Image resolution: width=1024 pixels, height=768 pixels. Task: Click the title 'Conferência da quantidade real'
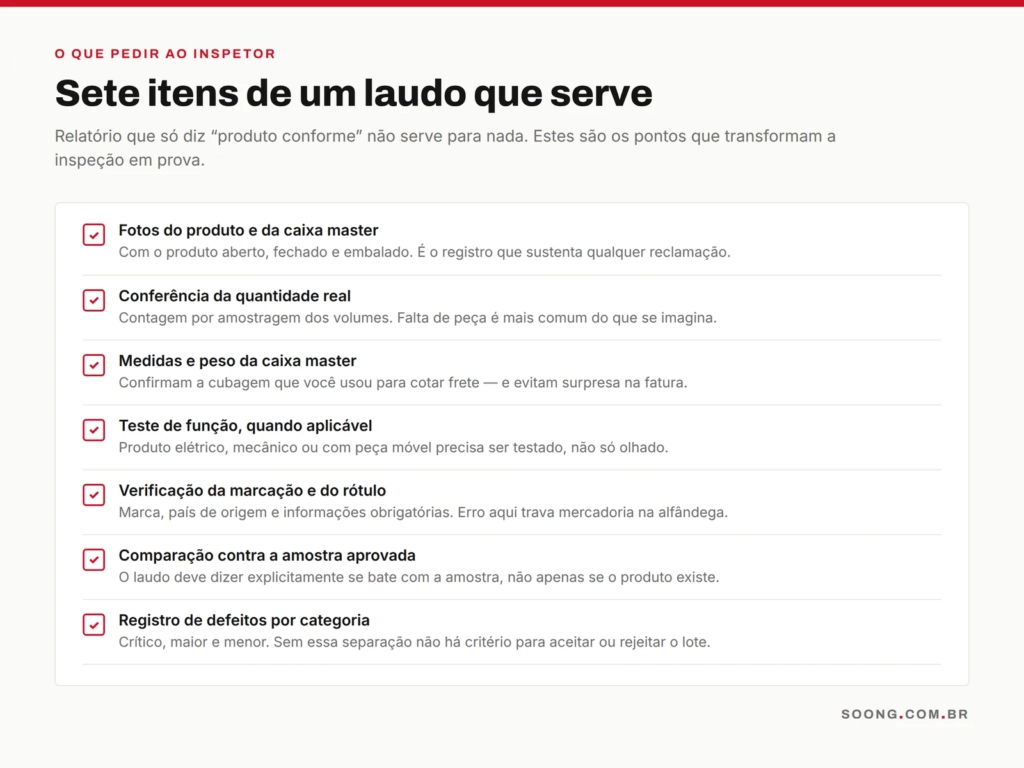pos(234,296)
